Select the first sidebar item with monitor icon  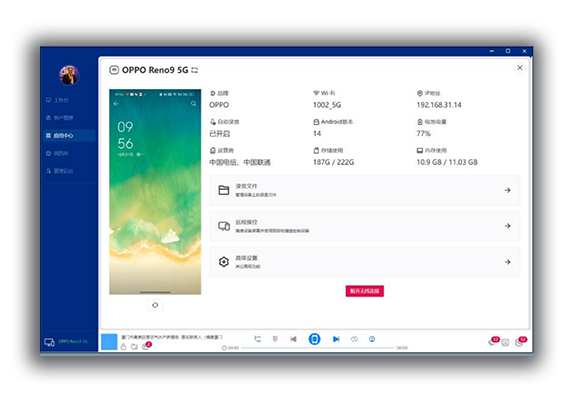(x=57, y=100)
